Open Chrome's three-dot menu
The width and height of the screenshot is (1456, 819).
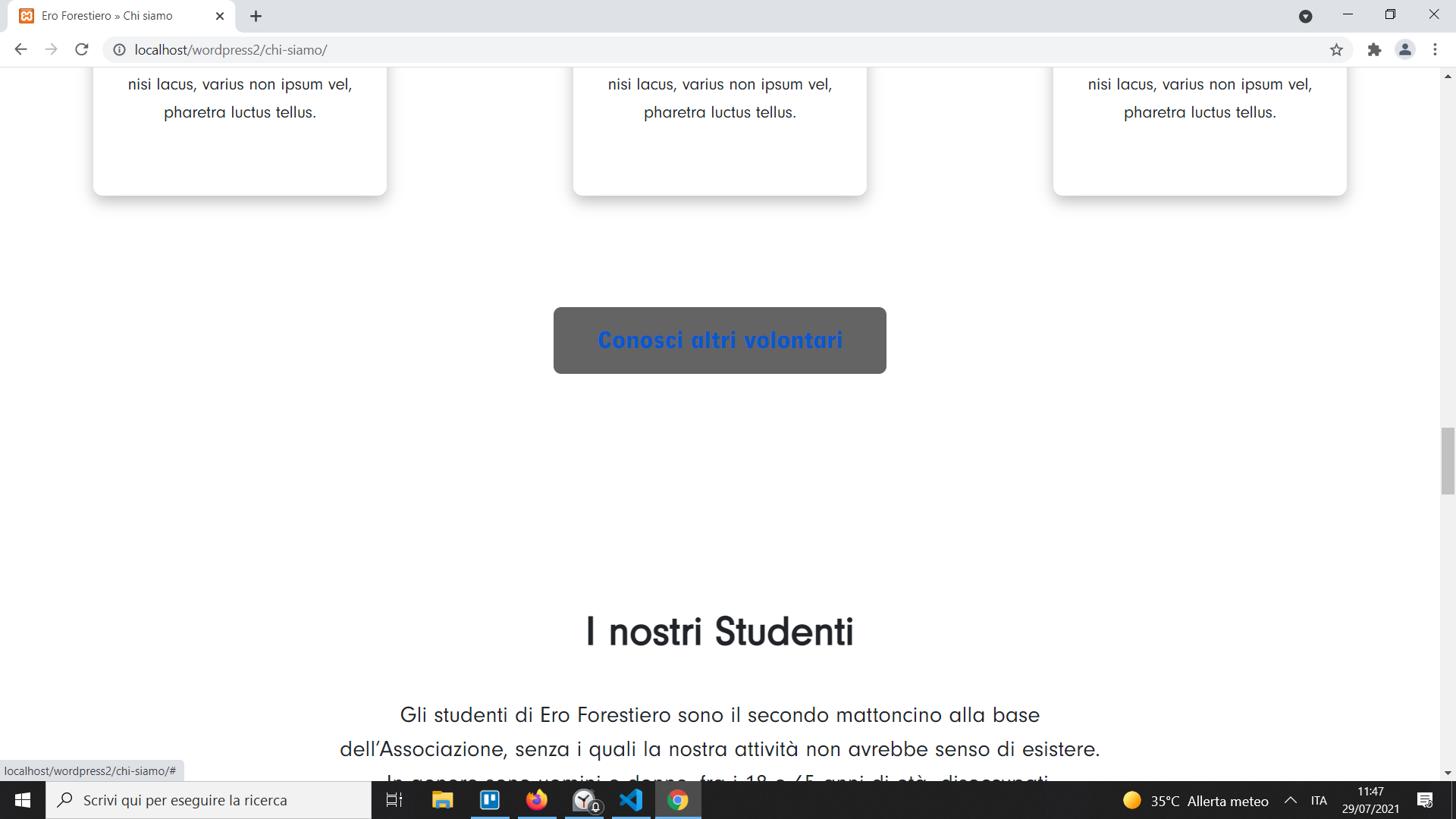[1435, 49]
